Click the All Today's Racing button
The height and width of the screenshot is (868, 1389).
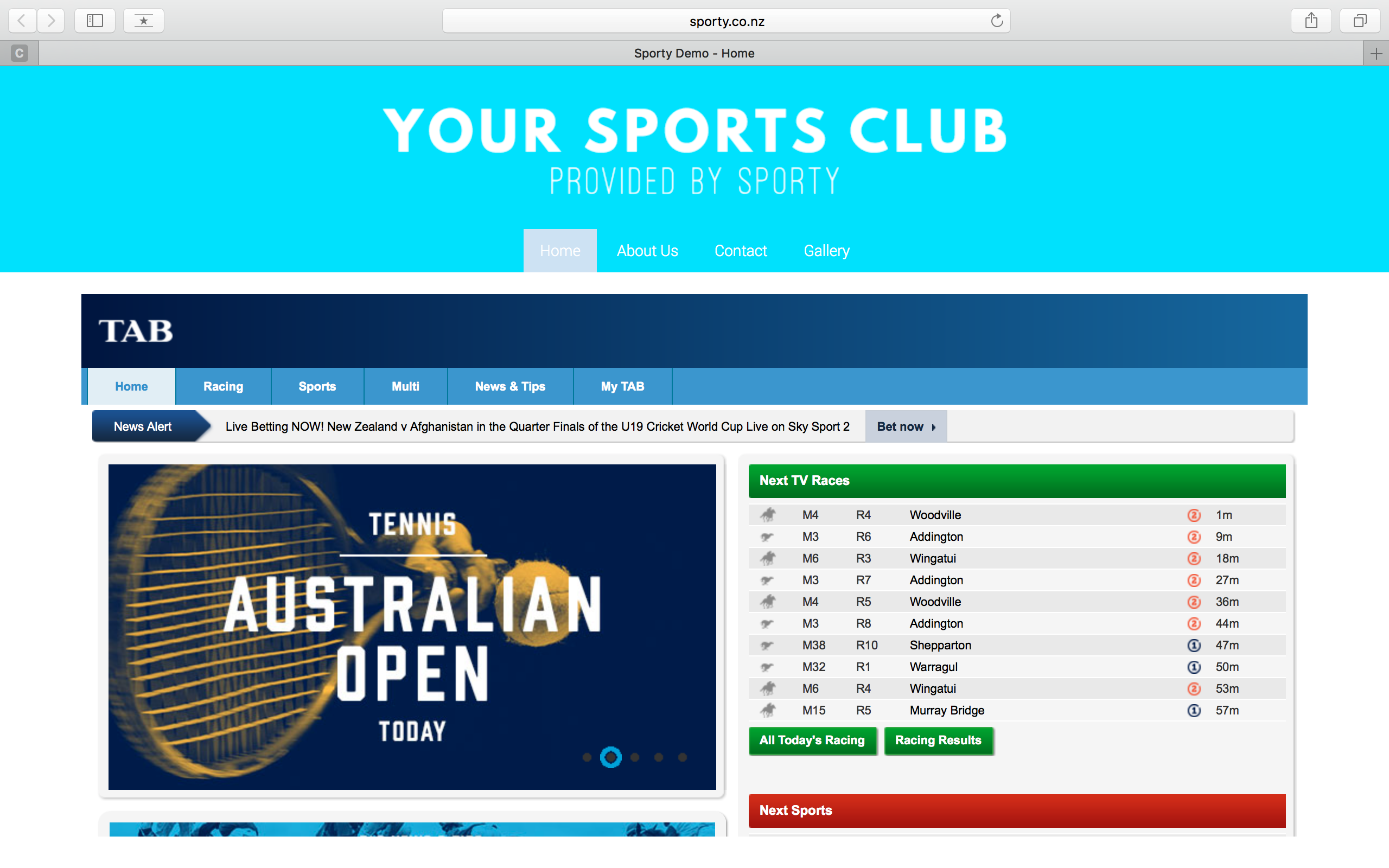coord(812,741)
